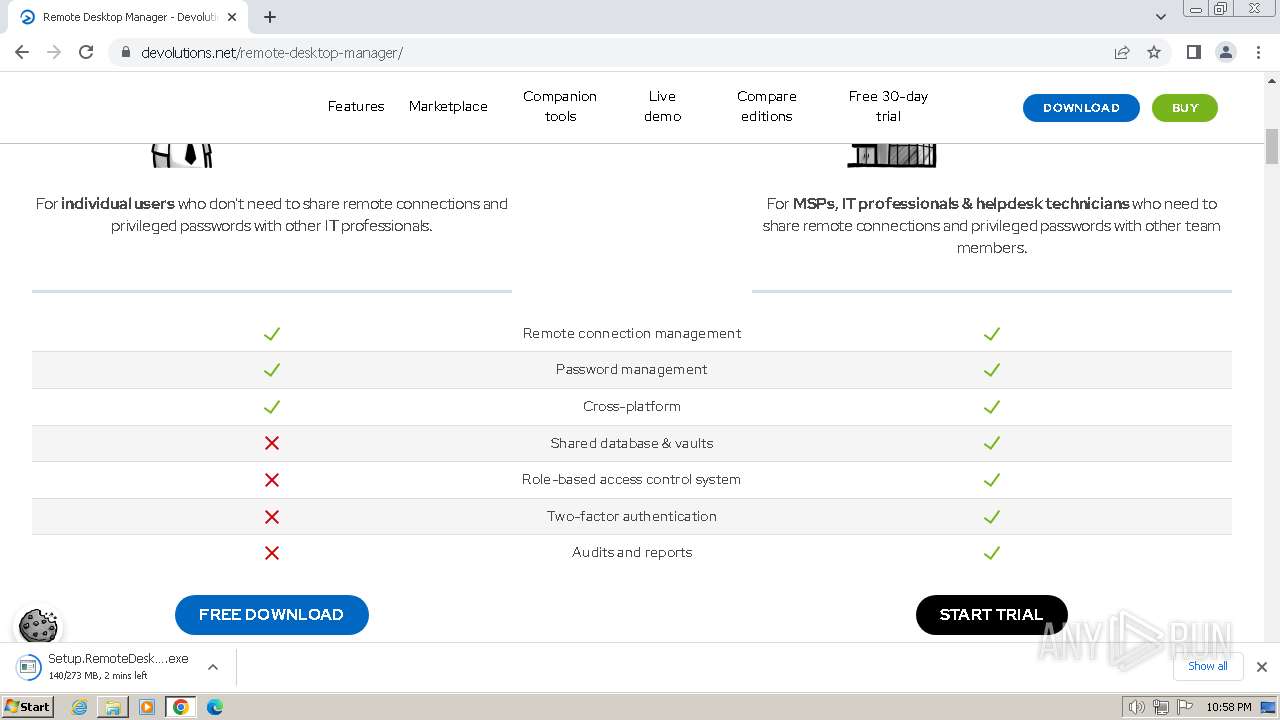The height and width of the screenshot is (720, 1280).
Task: Click the 10:58 PM system clock
Action: 1228,707
